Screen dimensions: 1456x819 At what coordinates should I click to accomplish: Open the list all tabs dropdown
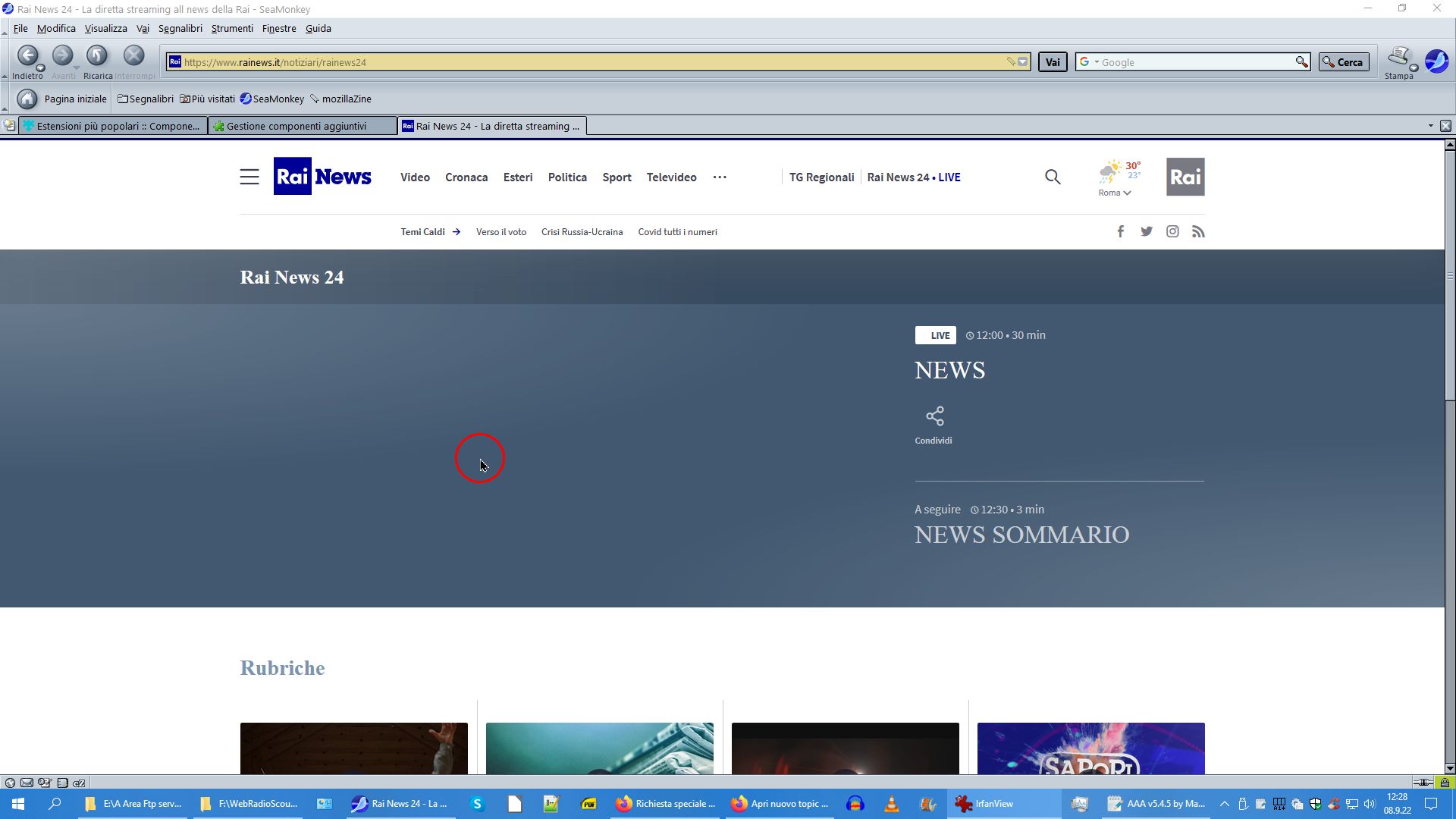coord(1431,126)
